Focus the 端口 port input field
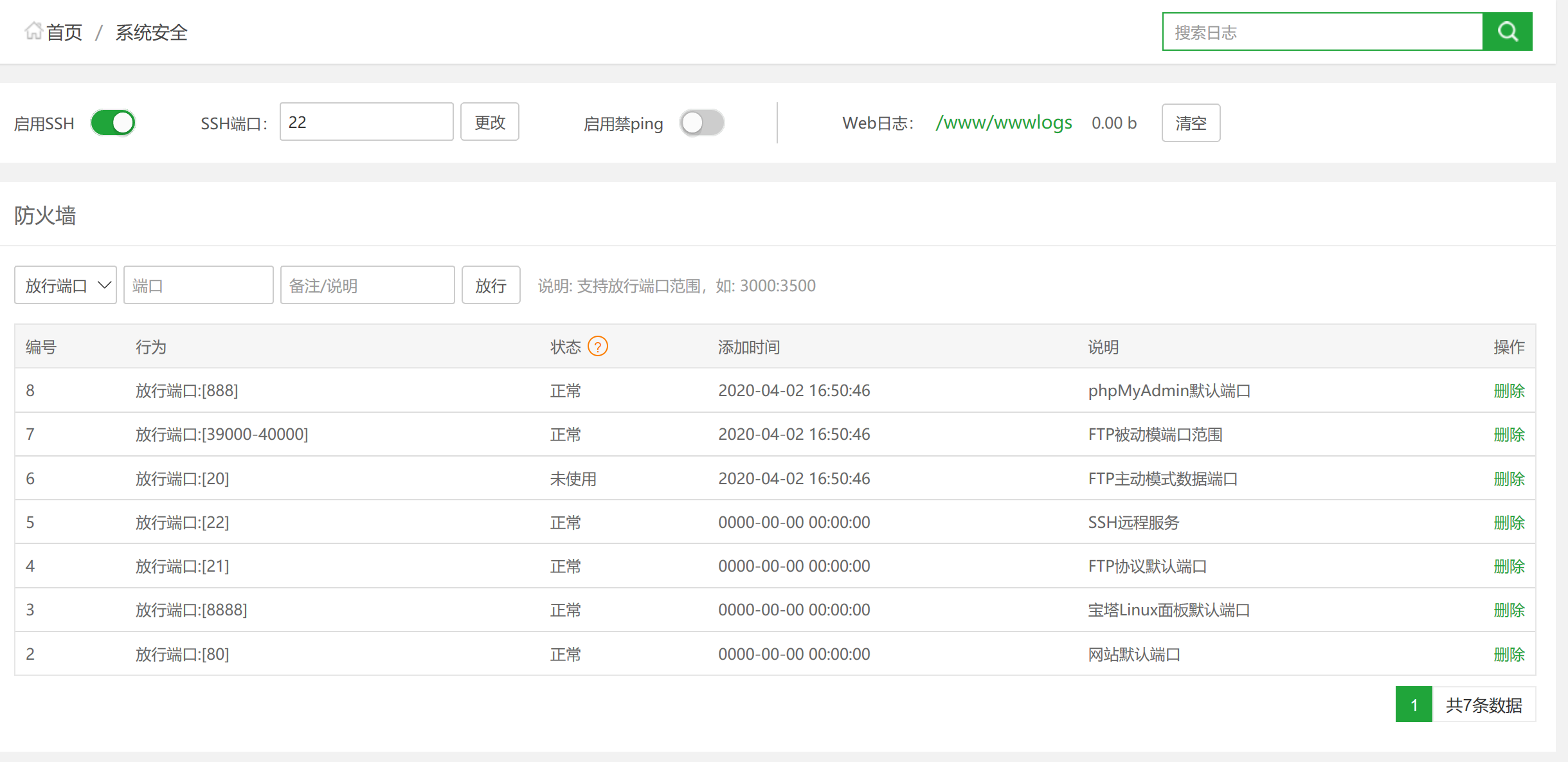 (x=198, y=285)
